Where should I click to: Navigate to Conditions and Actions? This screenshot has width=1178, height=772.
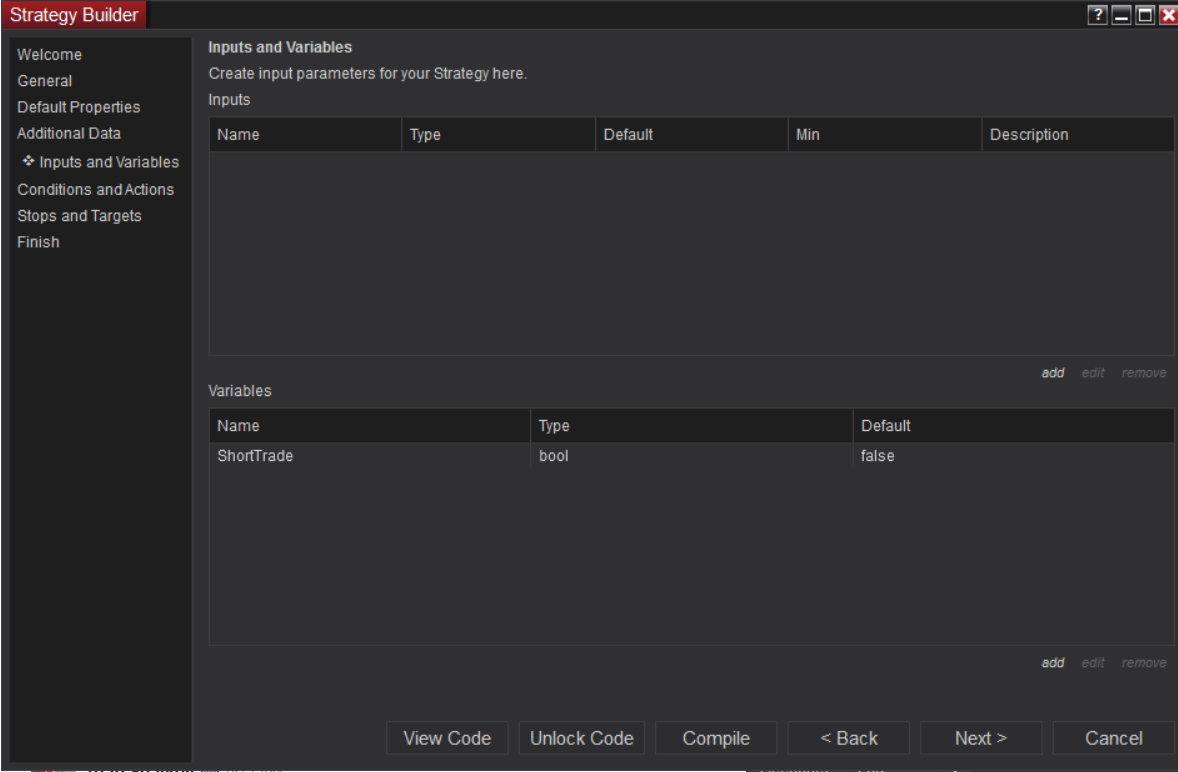pos(95,189)
